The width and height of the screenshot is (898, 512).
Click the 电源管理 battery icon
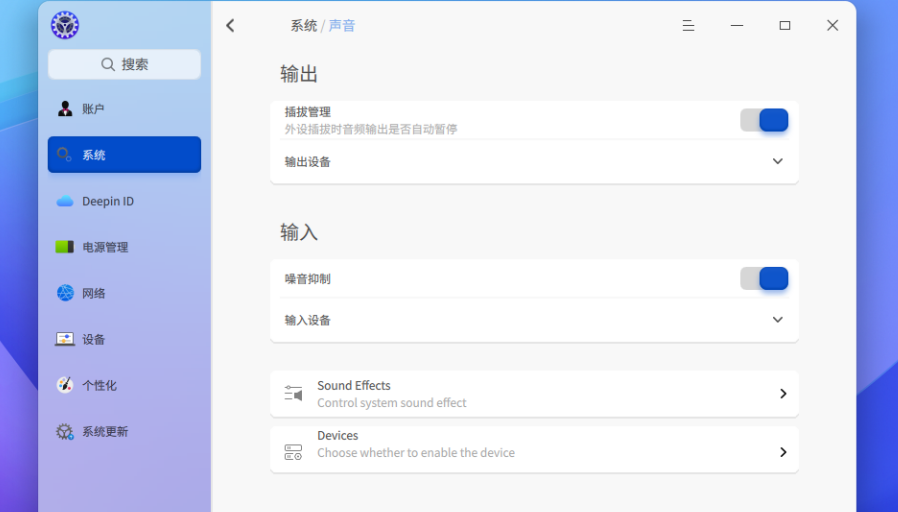[65, 247]
